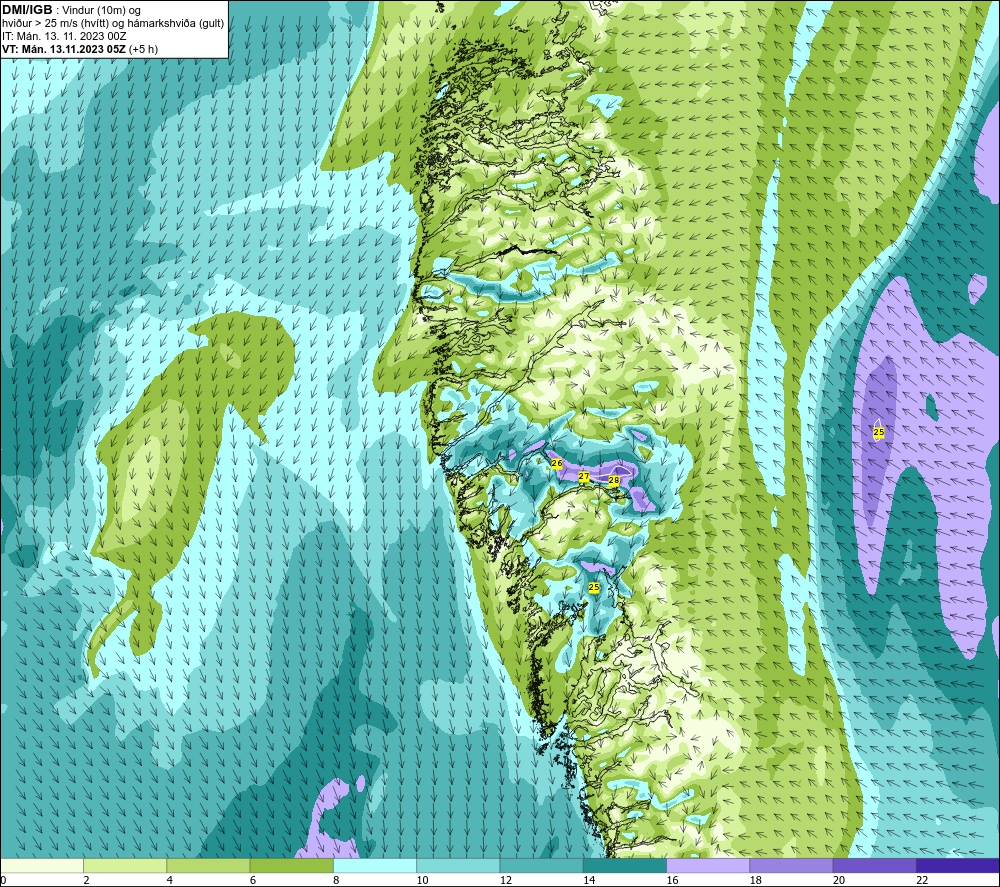The width and height of the screenshot is (1000, 887).
Task: Click the 'IT: Mán. 13. 11. 2023 00Z' line
Action: coord(64,36)
